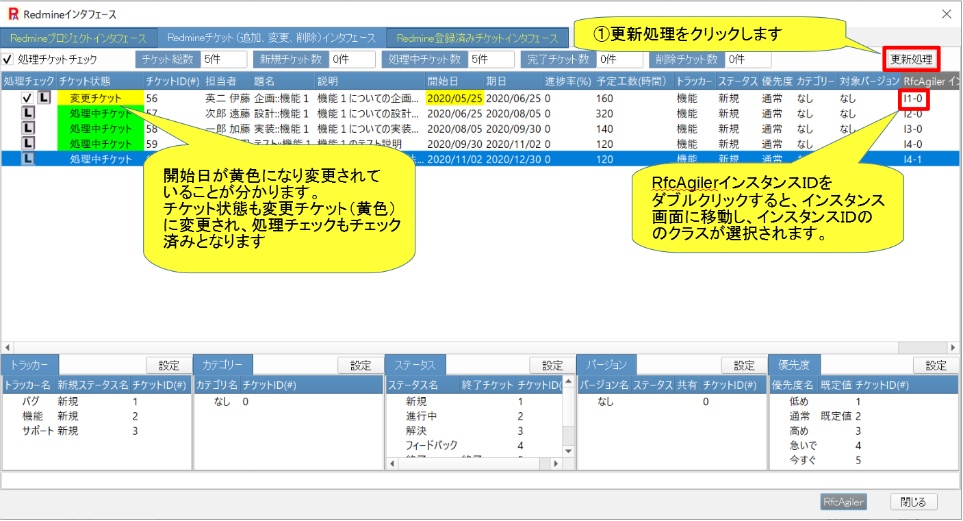963x521 pixels.
Task: Click the I4-1 instance ID in selected row
Action: [x=913, y=159]
